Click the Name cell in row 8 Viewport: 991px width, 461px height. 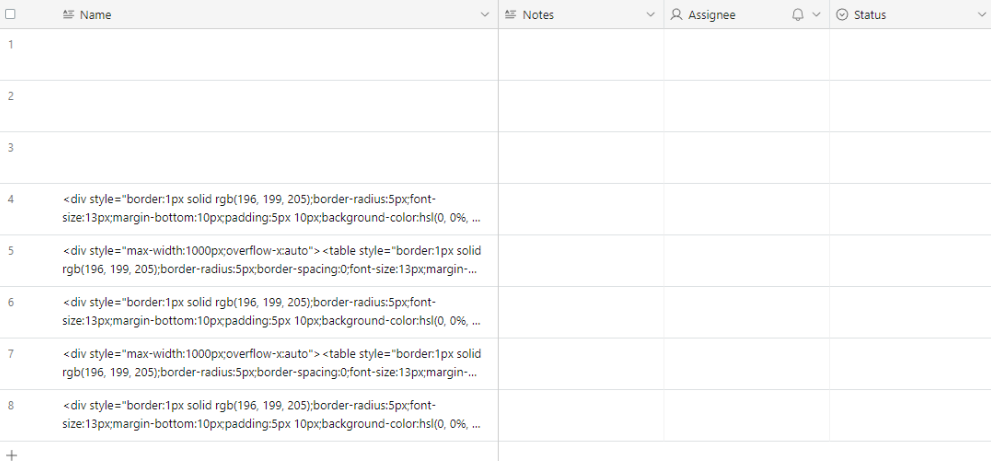coord(277,415)
